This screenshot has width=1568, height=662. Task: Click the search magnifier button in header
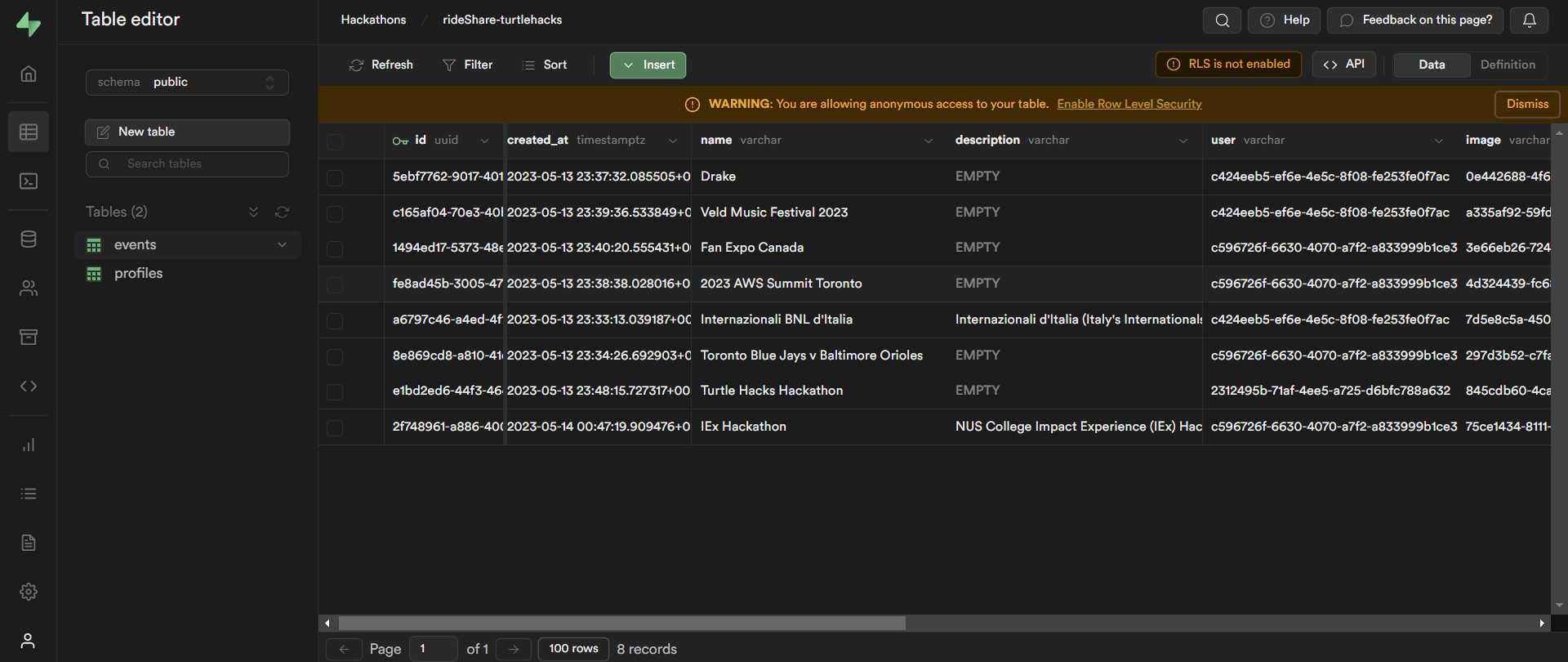pyautogui.click(x=1222, y=20)
